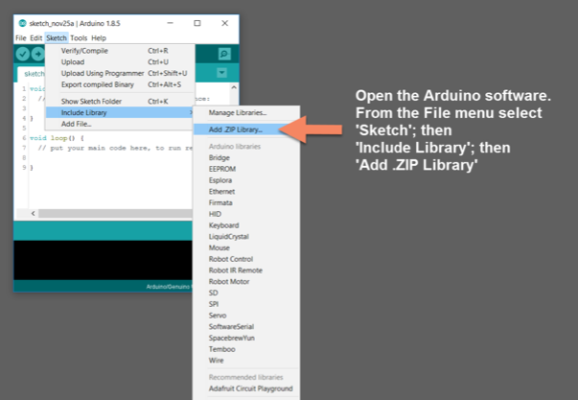Minimize the Arduino window
Screen dimensions: 578x400
(x=170, y=23)
